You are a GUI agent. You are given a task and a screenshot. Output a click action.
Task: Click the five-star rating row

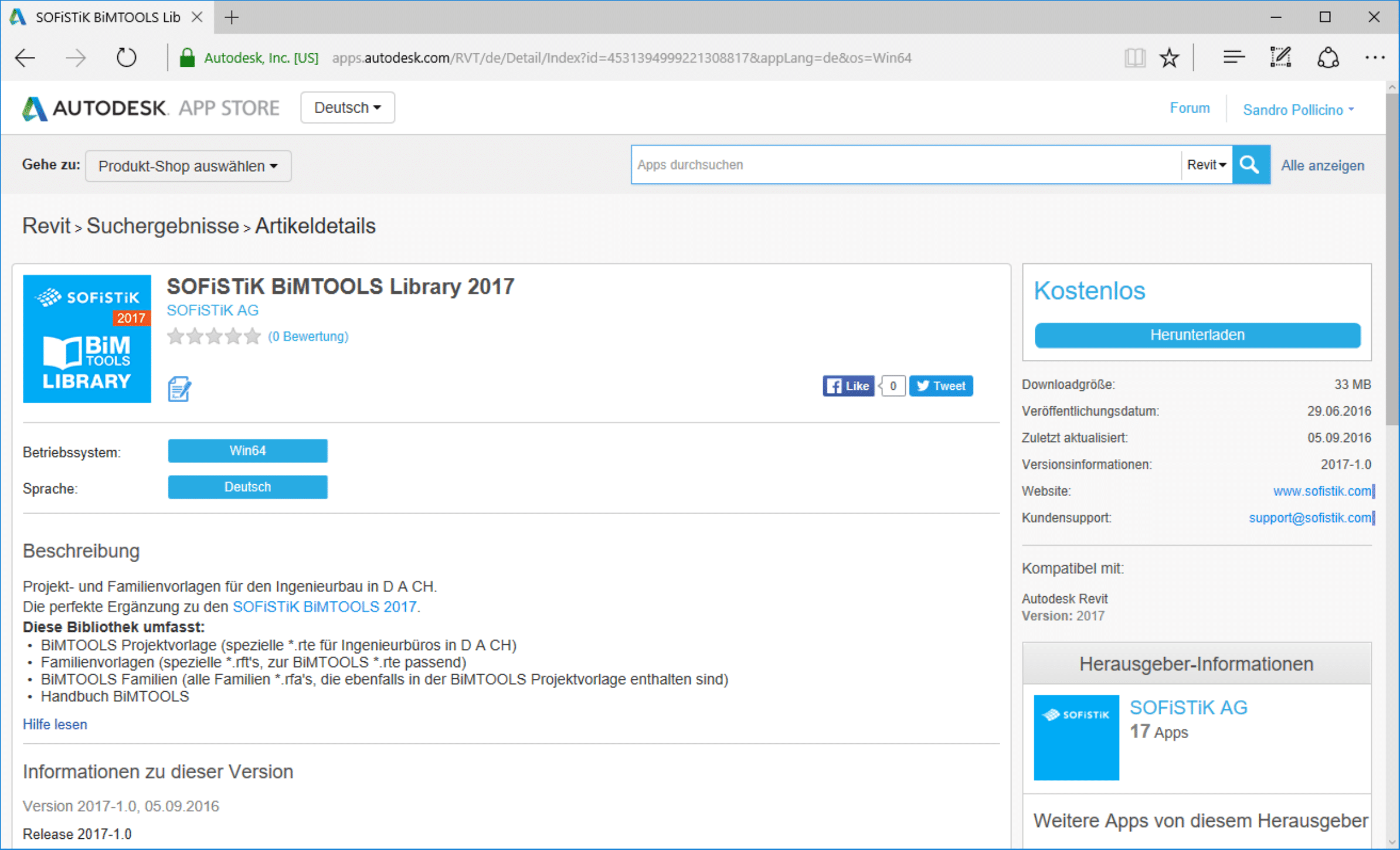[213, 336]
